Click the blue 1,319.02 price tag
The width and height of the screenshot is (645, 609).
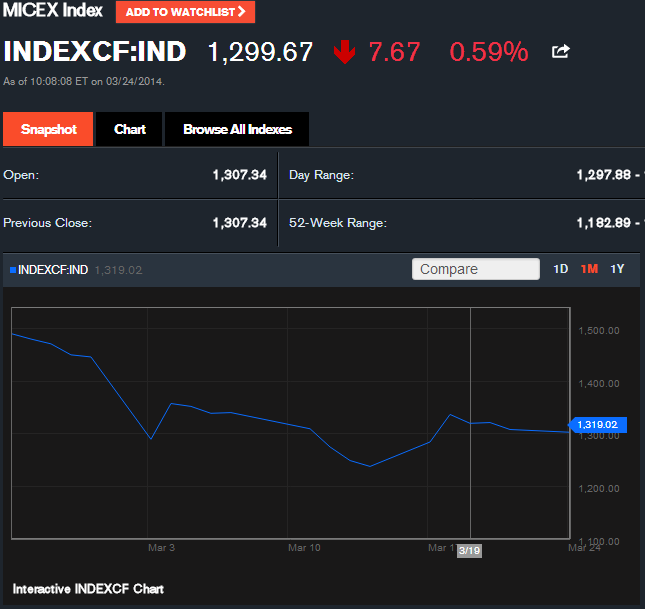tap(597, 424)
